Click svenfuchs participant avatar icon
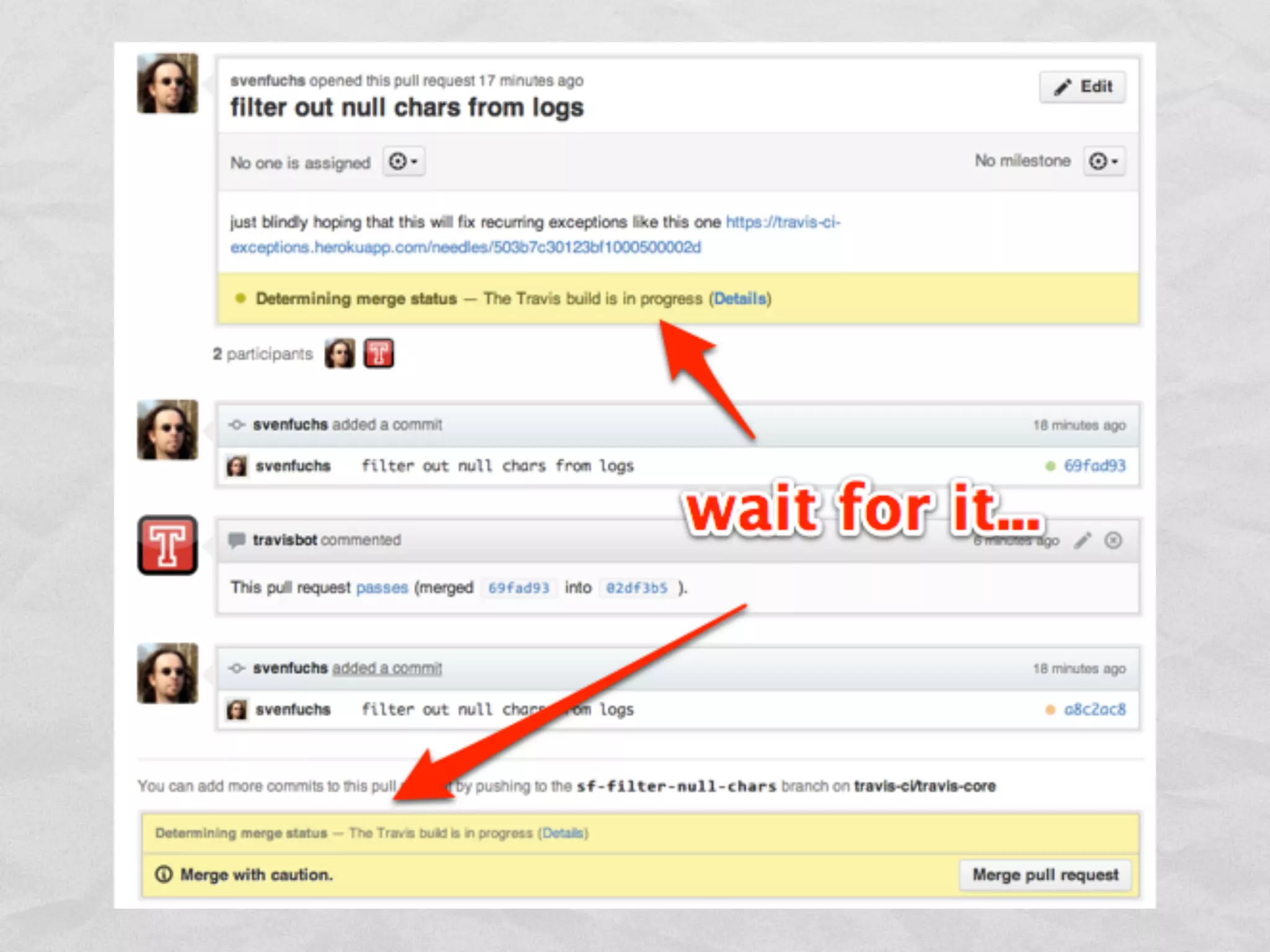The image size is (1270, 952). click(340, 354)
